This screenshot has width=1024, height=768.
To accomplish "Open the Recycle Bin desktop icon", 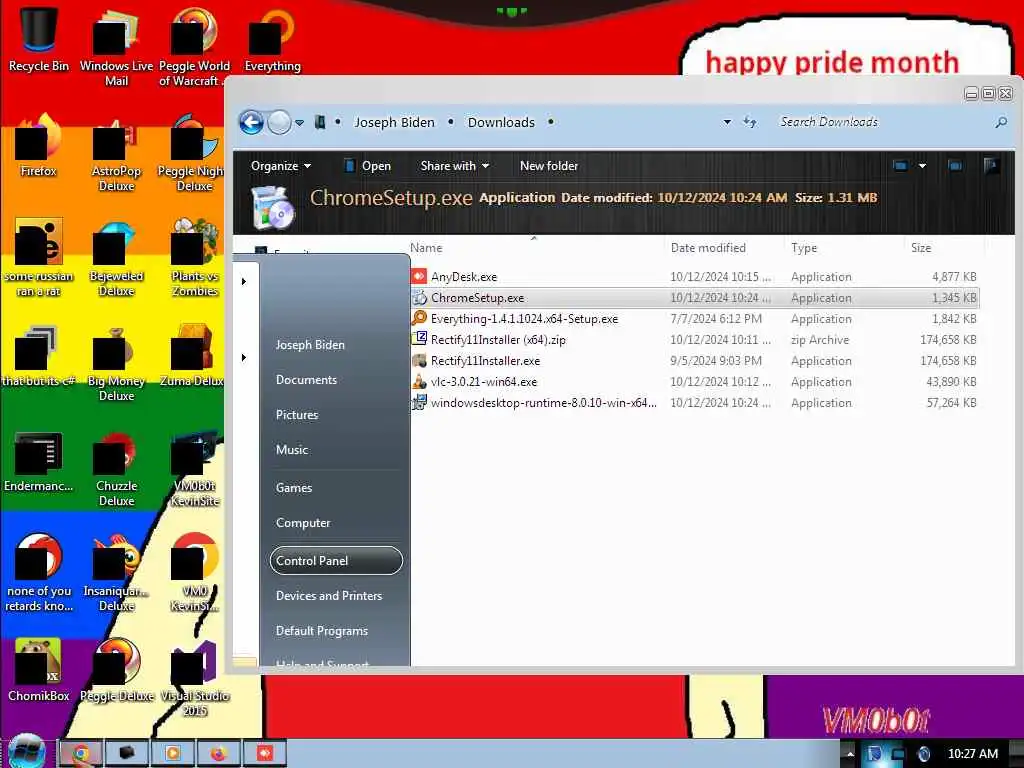I will [x=39, y=38].
